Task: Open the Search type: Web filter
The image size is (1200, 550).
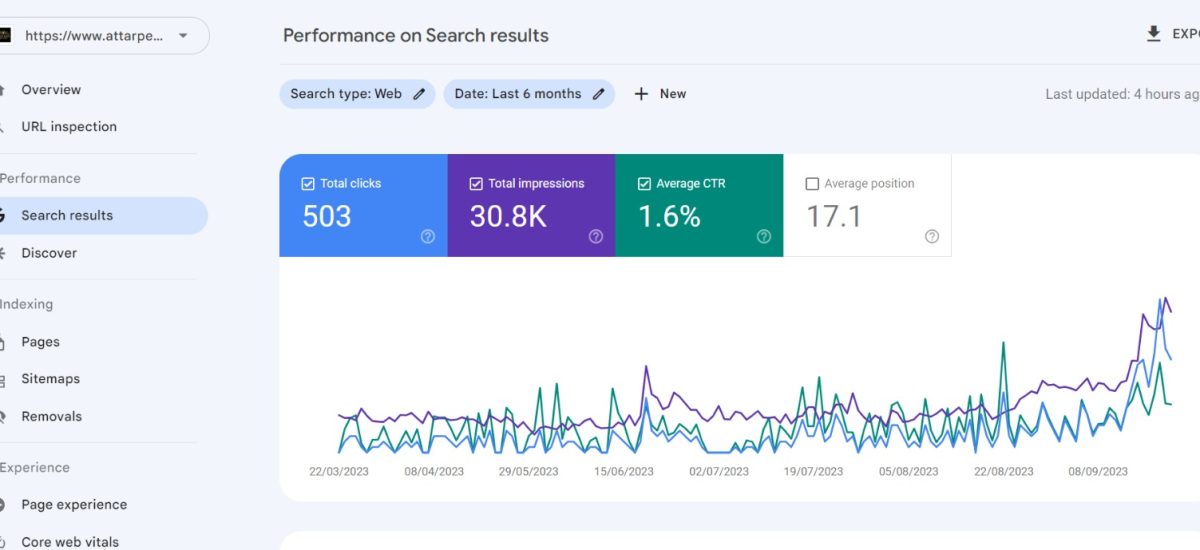Action: (346, 94)
